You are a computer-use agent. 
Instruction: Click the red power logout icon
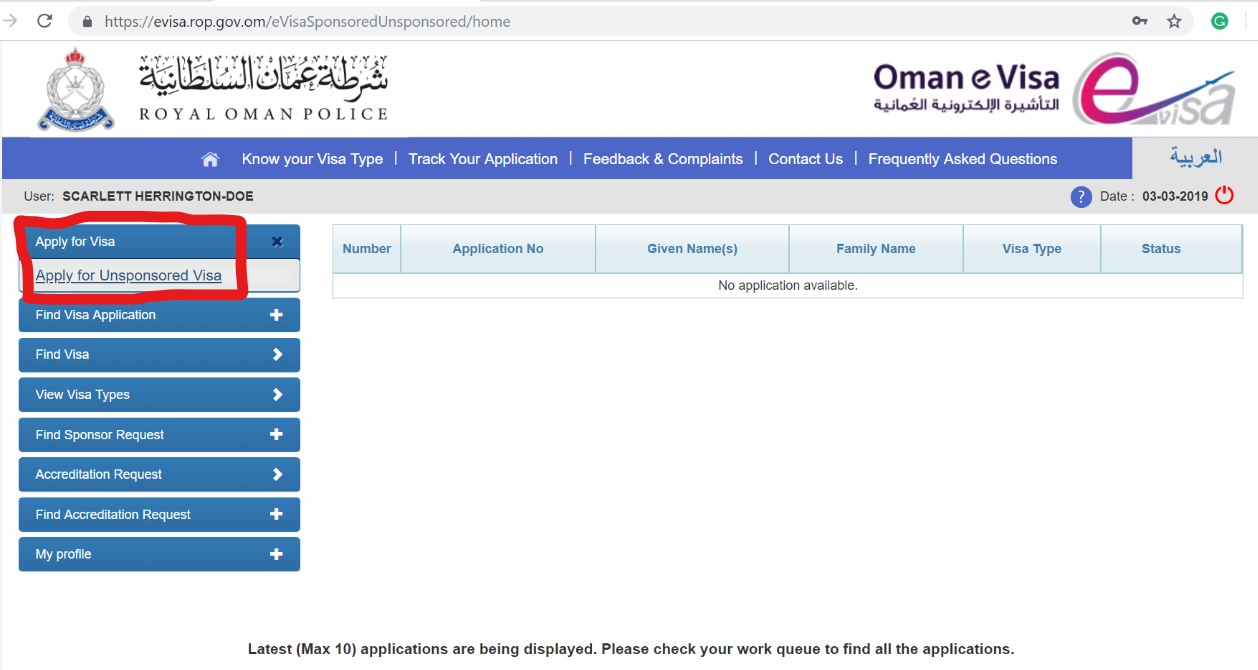pos(1225,196)
